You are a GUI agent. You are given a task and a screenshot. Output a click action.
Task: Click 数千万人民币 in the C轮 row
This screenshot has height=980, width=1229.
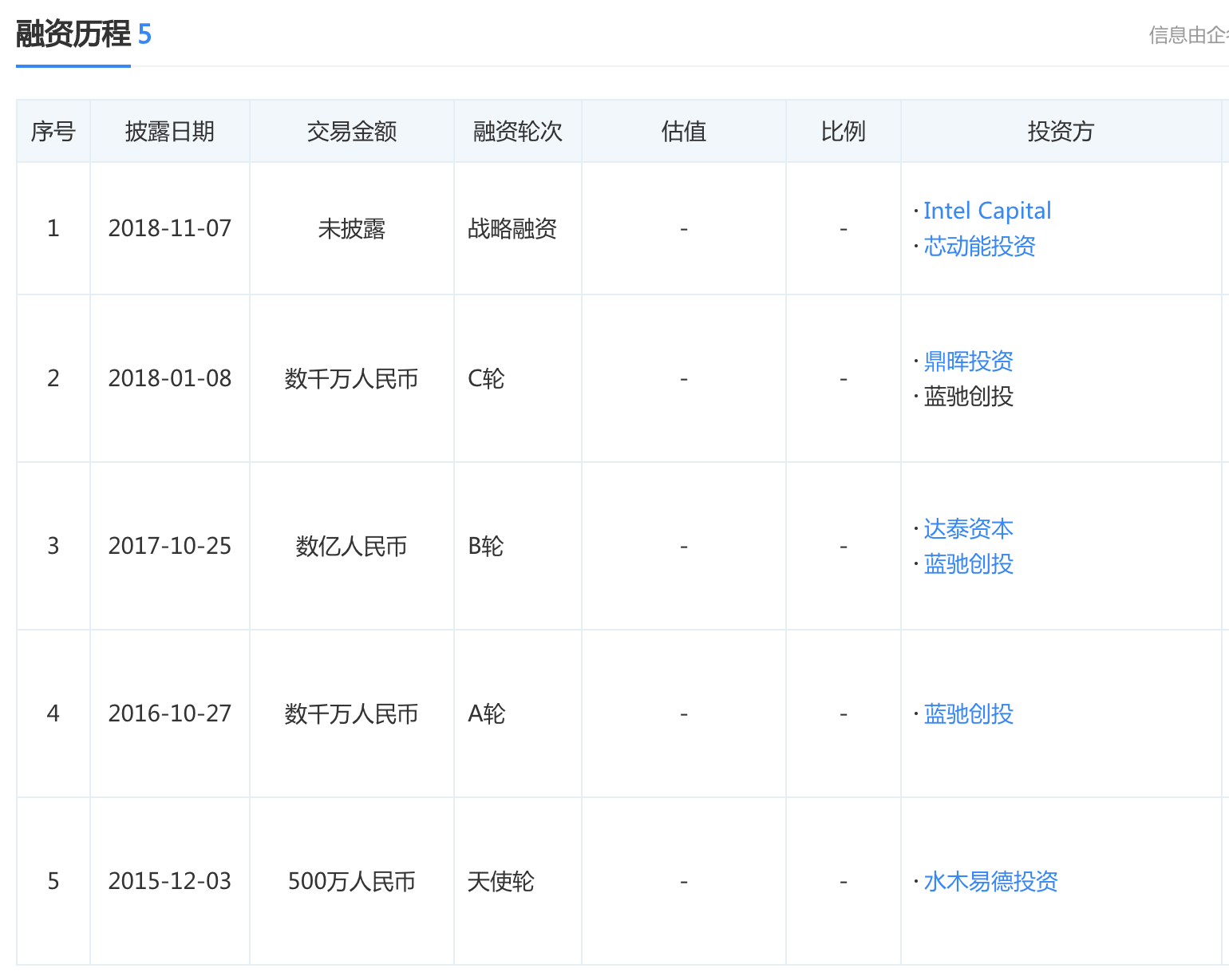[x=352, y=378]
